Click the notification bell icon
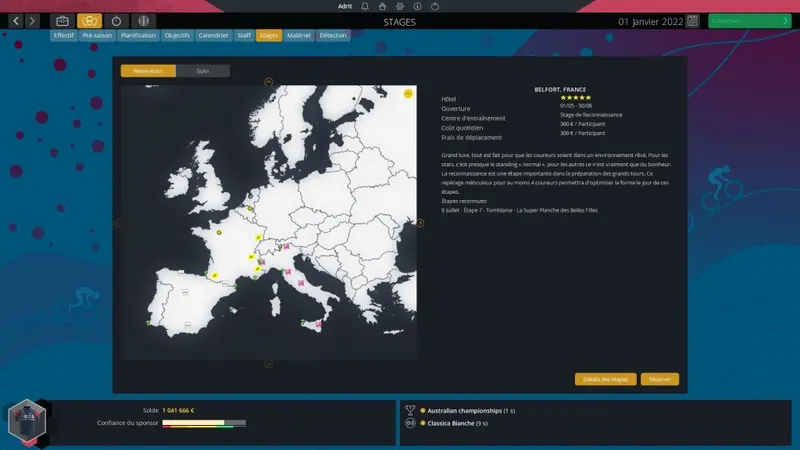 point(367,6)
